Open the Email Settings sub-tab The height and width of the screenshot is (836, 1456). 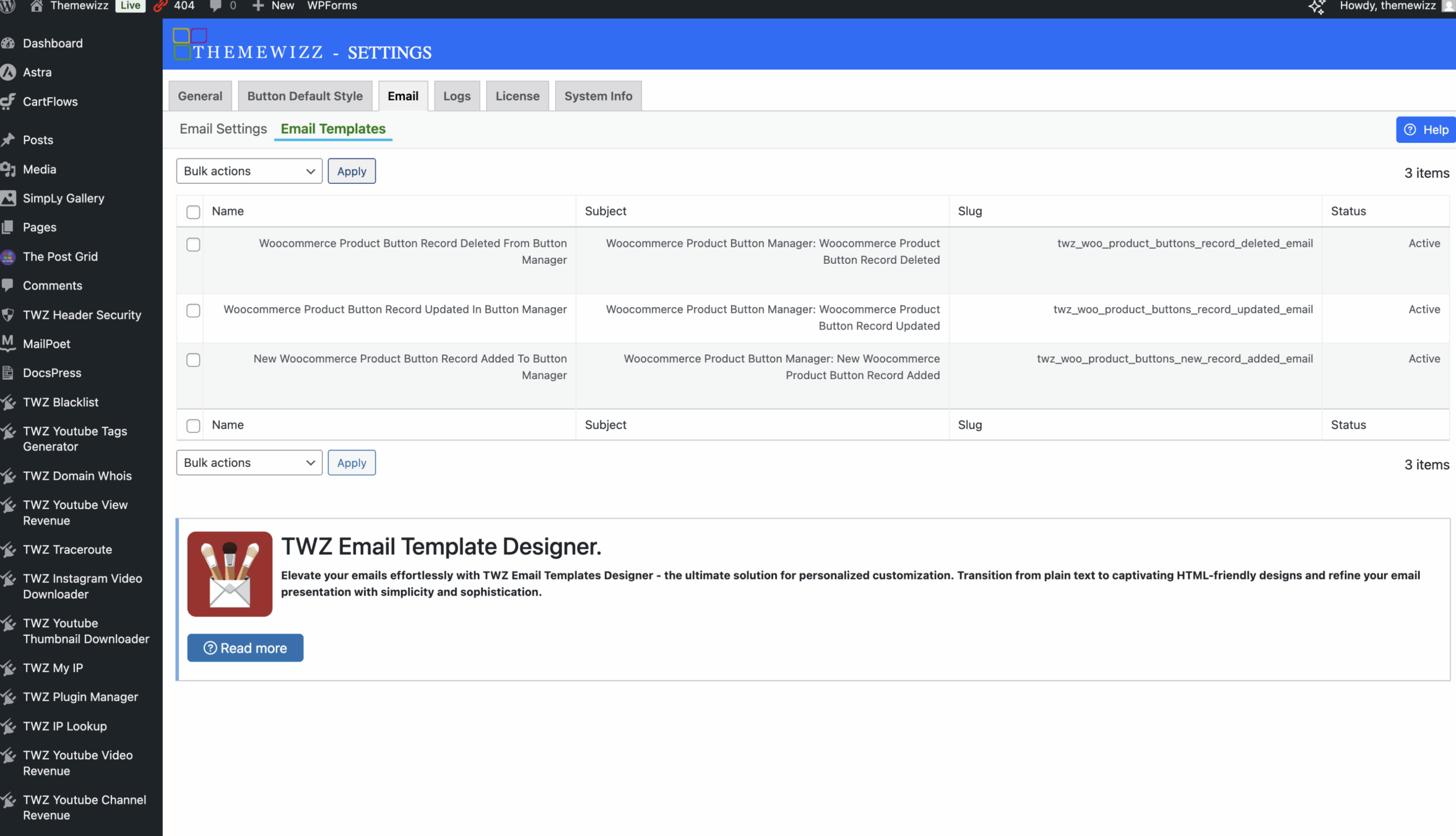point(223,129)
